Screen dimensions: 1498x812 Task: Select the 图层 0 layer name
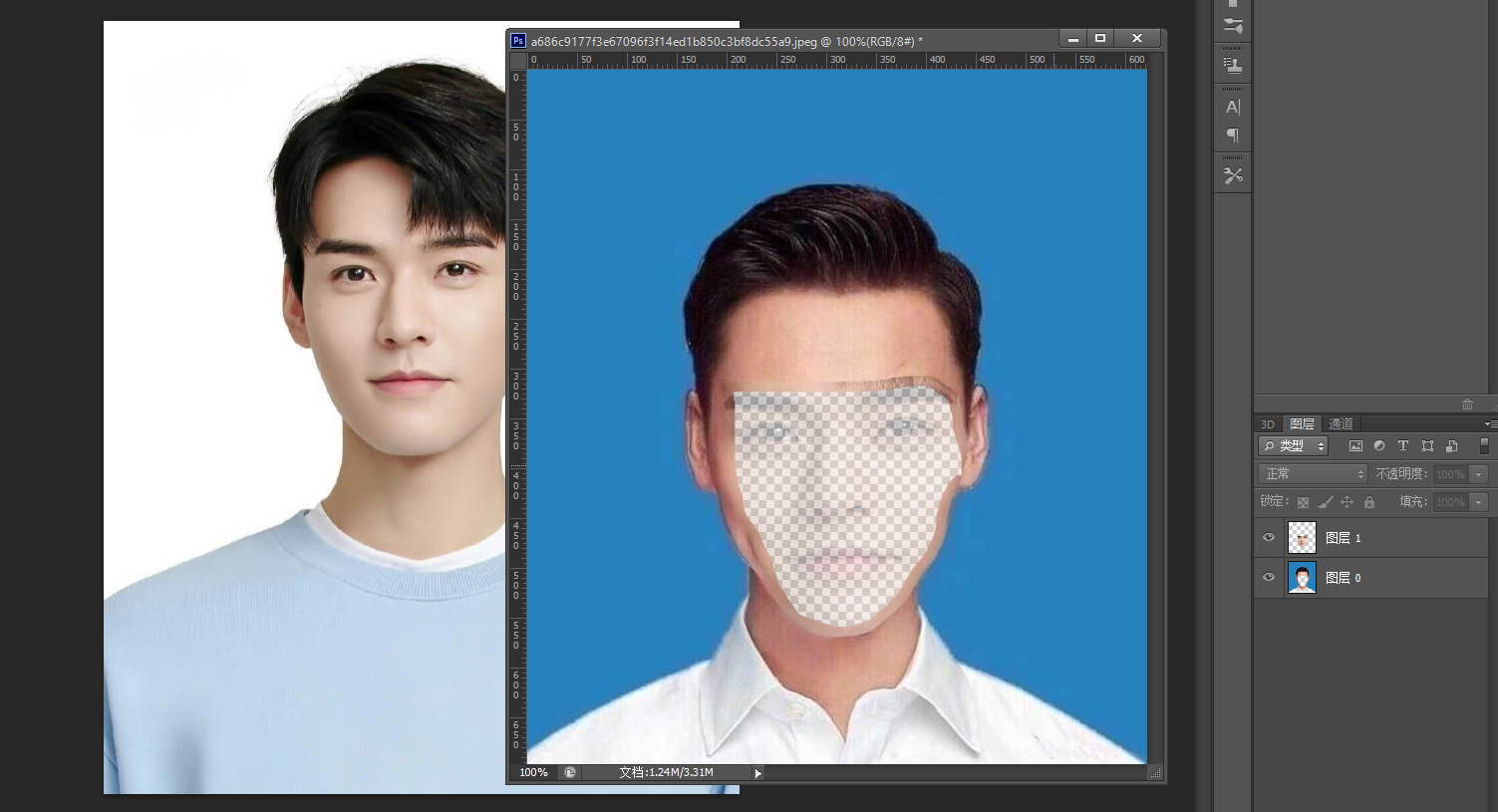(1343, 578)
